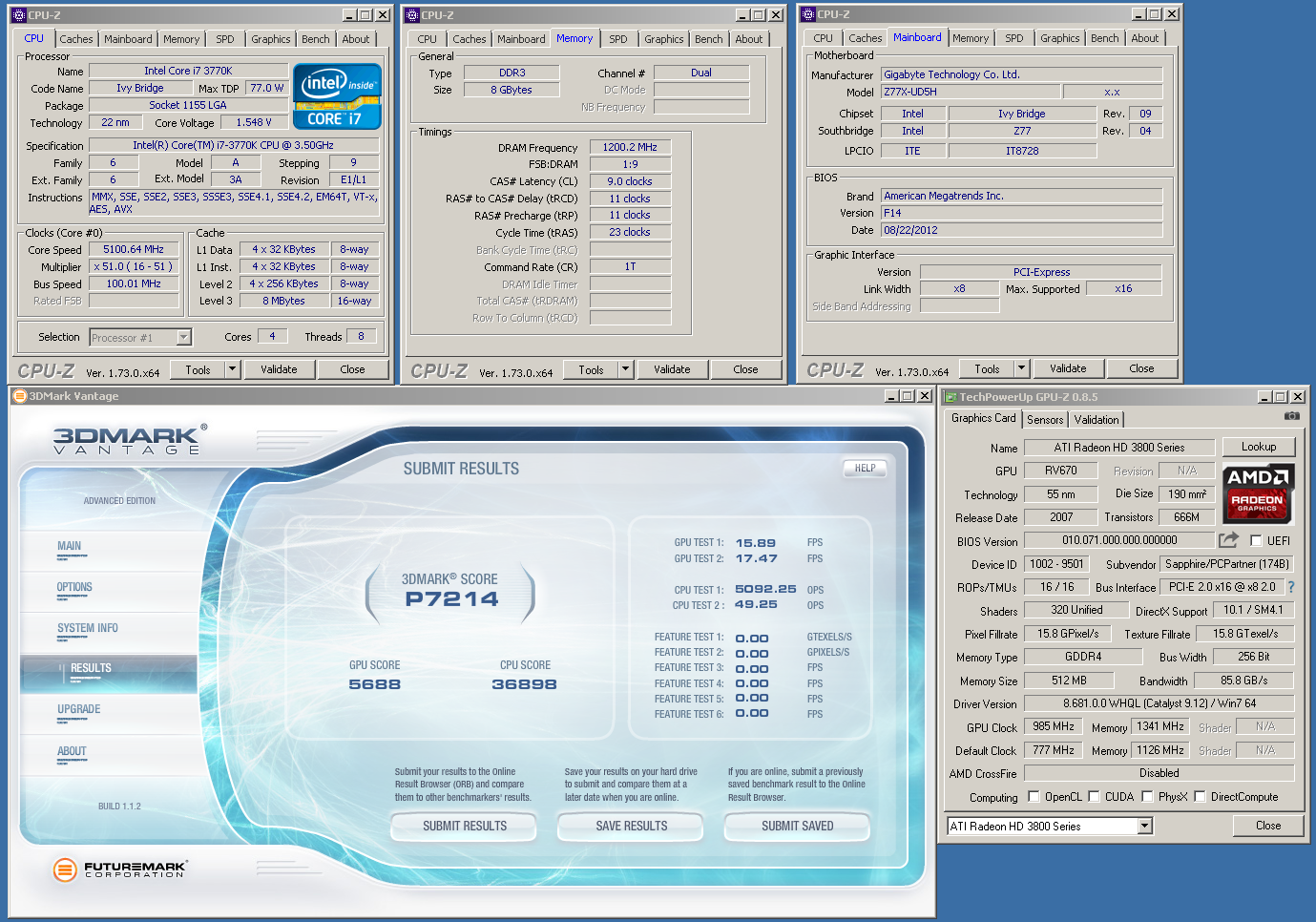Screen dimensions: 1316x922
Task: Click the 3DMark Vantage title bar icon
Action: [19, 396]
